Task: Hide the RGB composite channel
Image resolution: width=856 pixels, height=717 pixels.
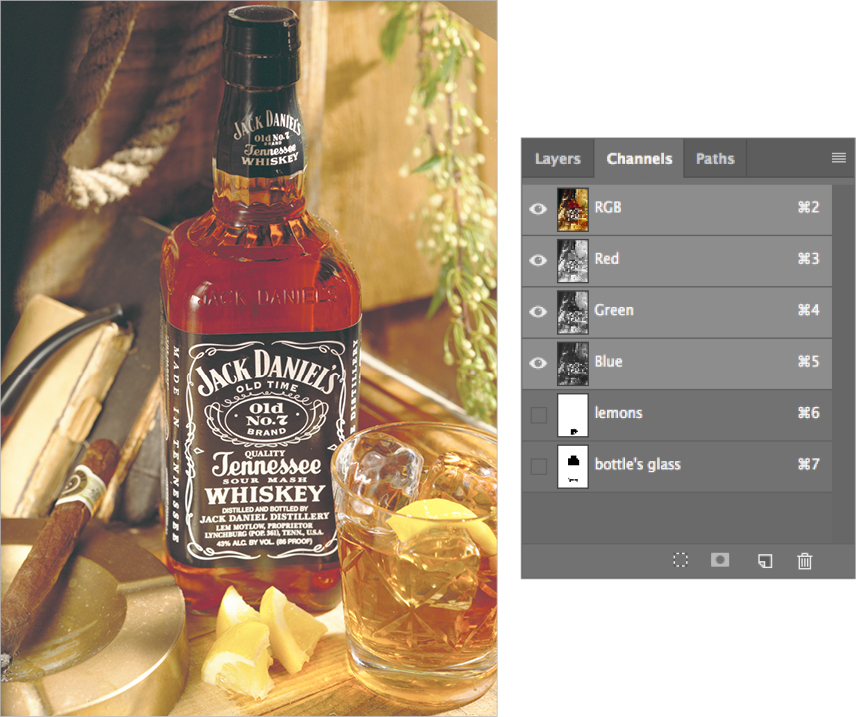Action: coord(538,209)
